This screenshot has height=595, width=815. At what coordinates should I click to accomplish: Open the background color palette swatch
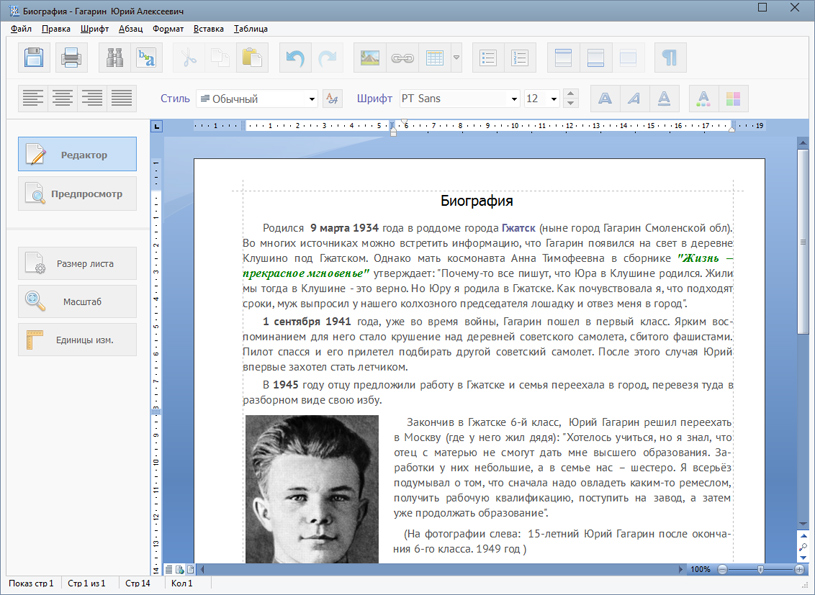point(733,98)
